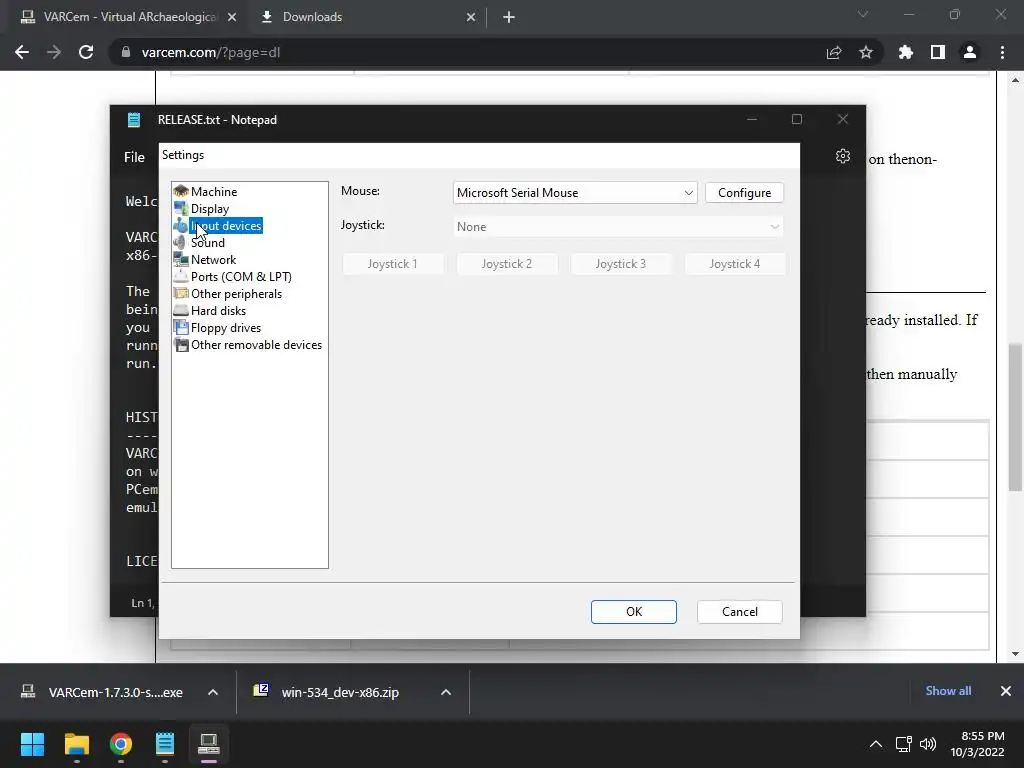Open Ports (COM & LPT) category

(x=241, y=276)
